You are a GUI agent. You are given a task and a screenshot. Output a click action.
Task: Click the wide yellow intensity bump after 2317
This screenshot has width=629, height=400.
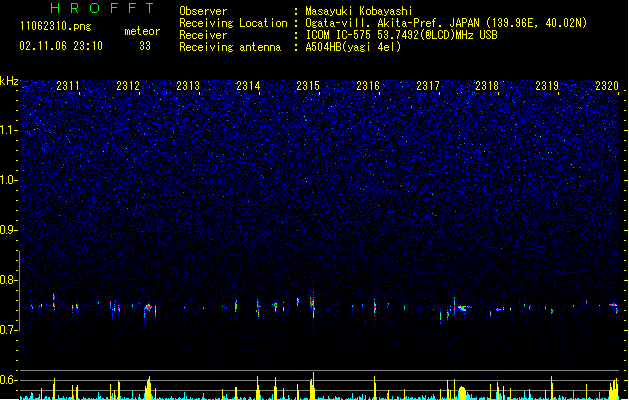click(x=462, y=393)
